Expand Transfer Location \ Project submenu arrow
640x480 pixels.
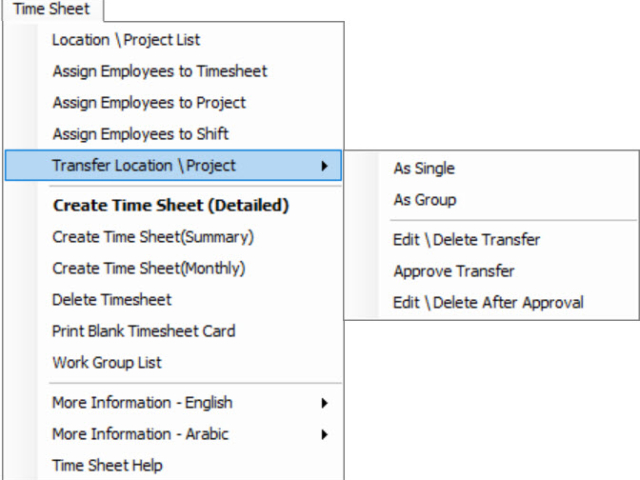pyautogui.click(x=324, y=166)
